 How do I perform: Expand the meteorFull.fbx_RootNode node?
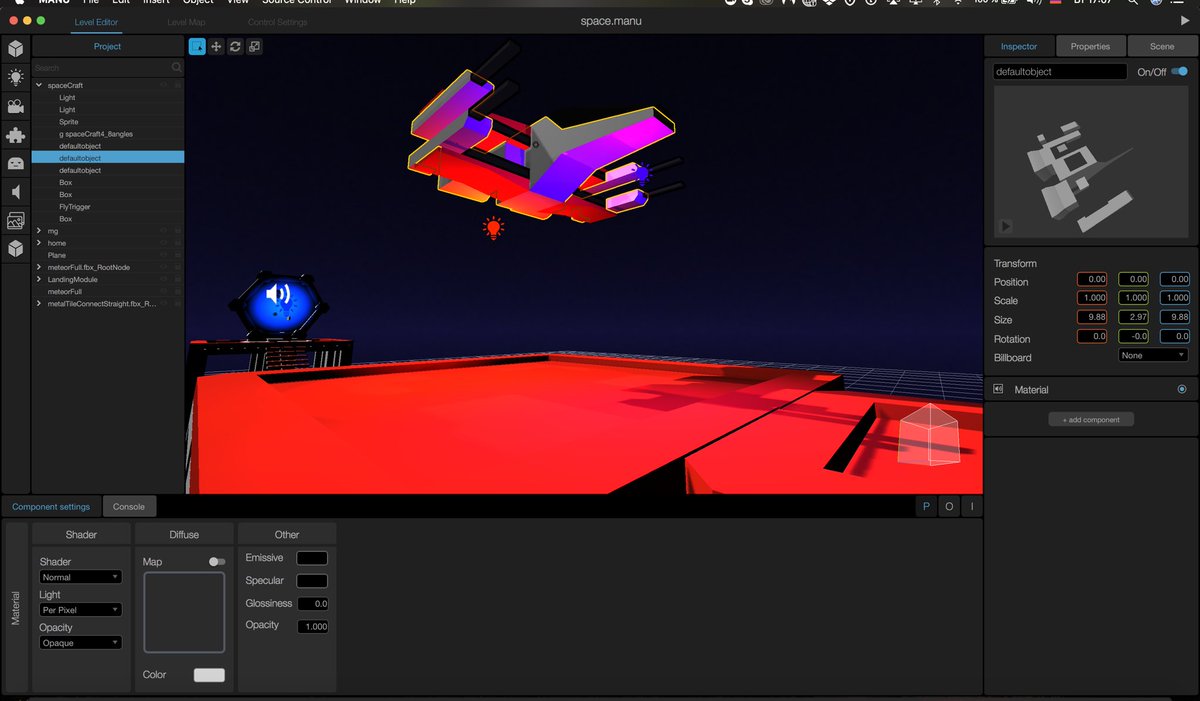39,267
